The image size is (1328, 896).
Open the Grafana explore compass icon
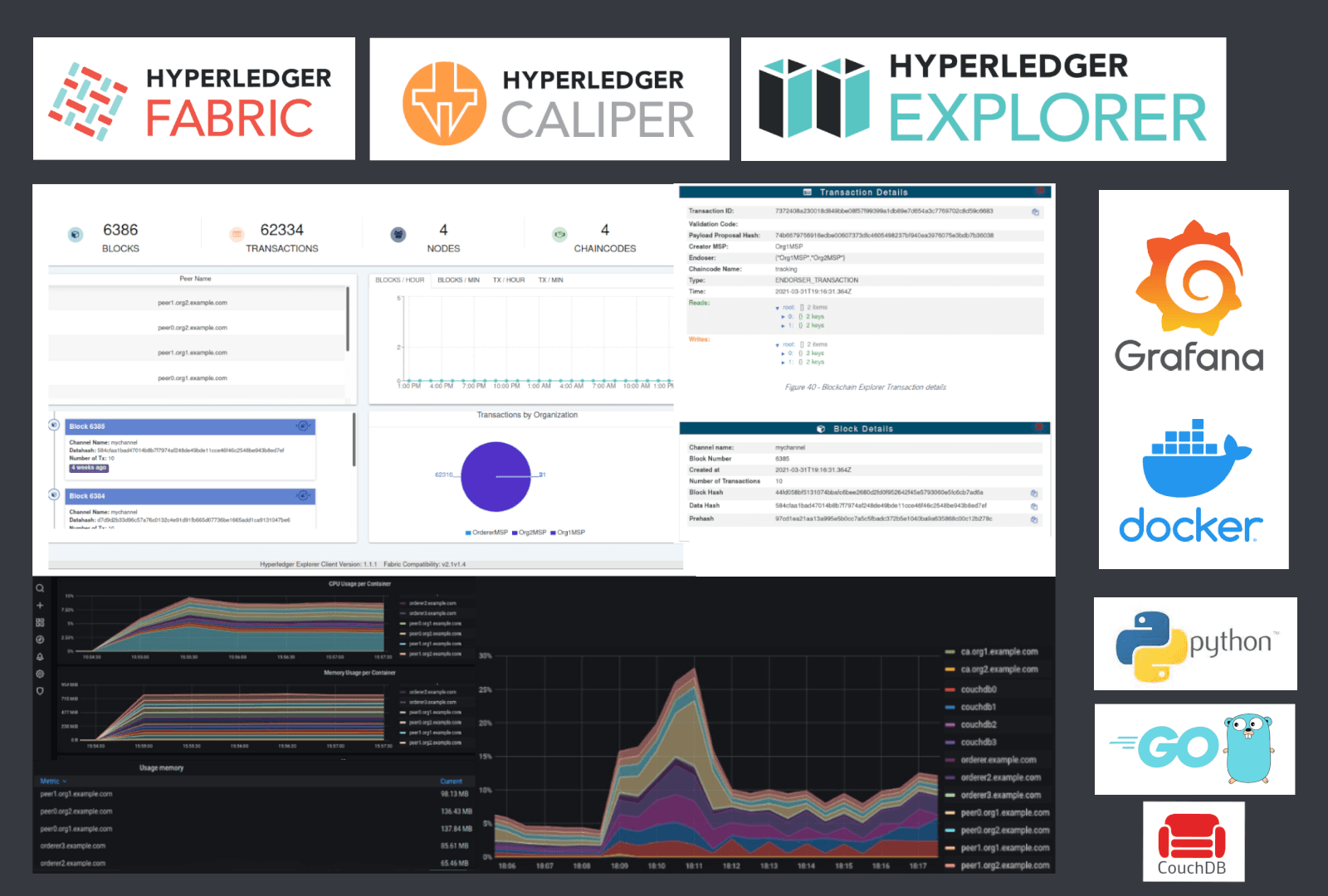pyautogui.click(x=40, y=640)
